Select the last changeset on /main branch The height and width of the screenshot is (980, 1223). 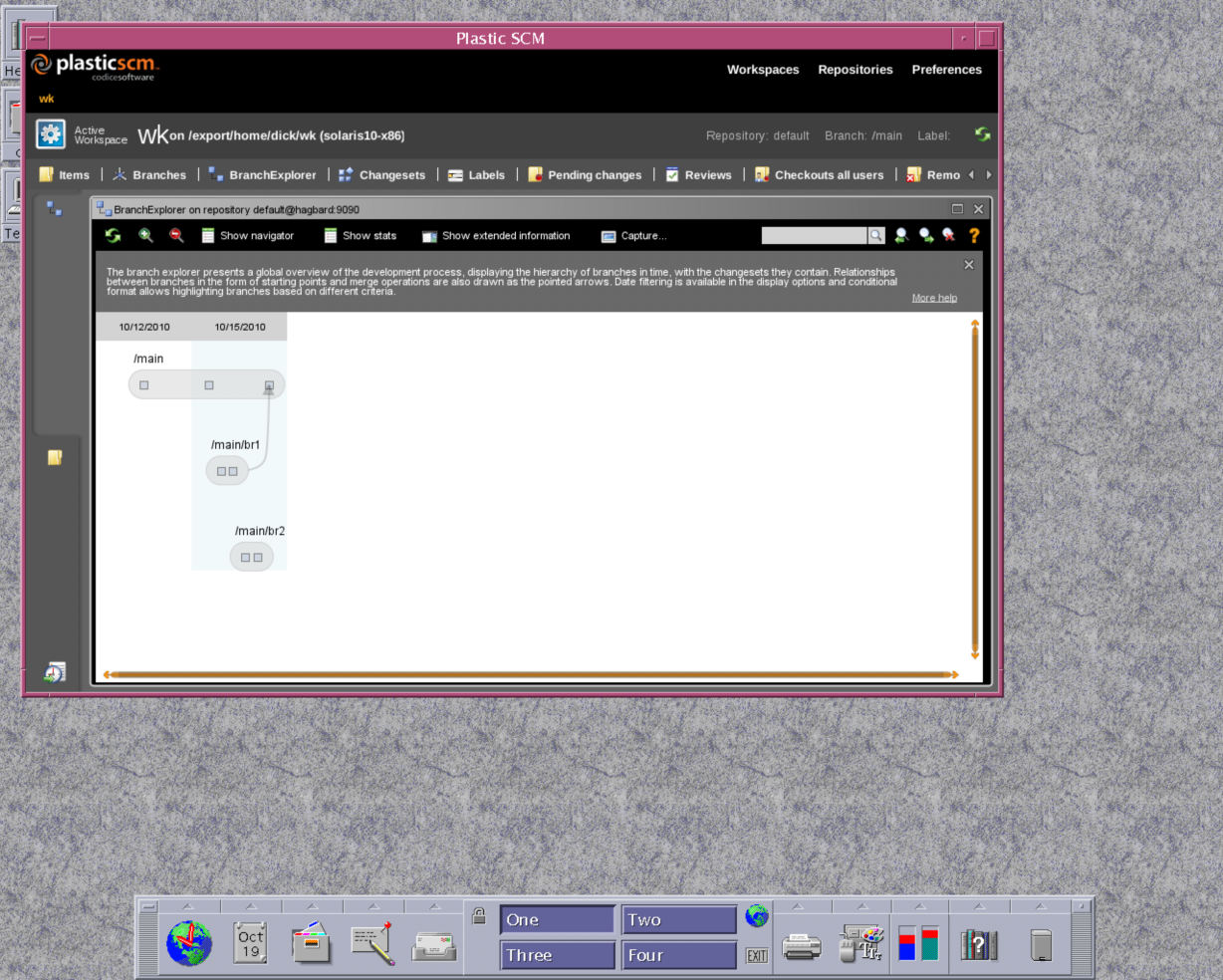pyautogui.click(x=269, y=385)
